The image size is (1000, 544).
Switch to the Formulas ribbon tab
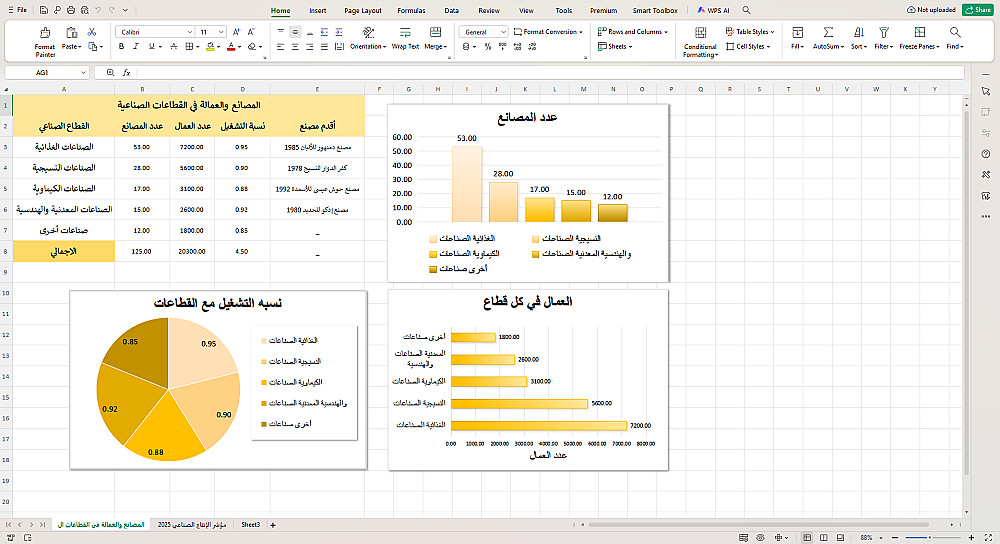(x=411, y=10)
